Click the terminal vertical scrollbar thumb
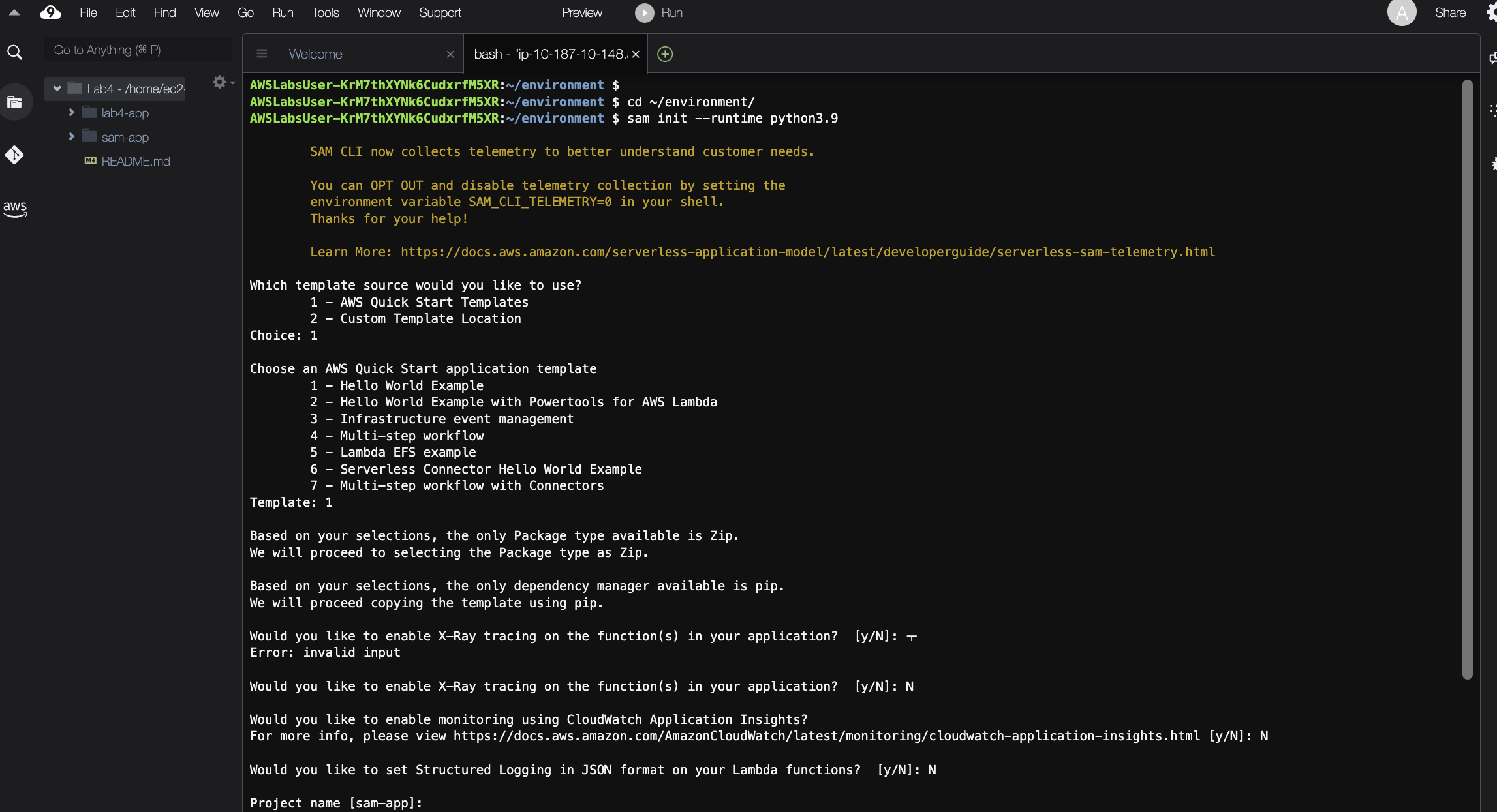 1467,379
